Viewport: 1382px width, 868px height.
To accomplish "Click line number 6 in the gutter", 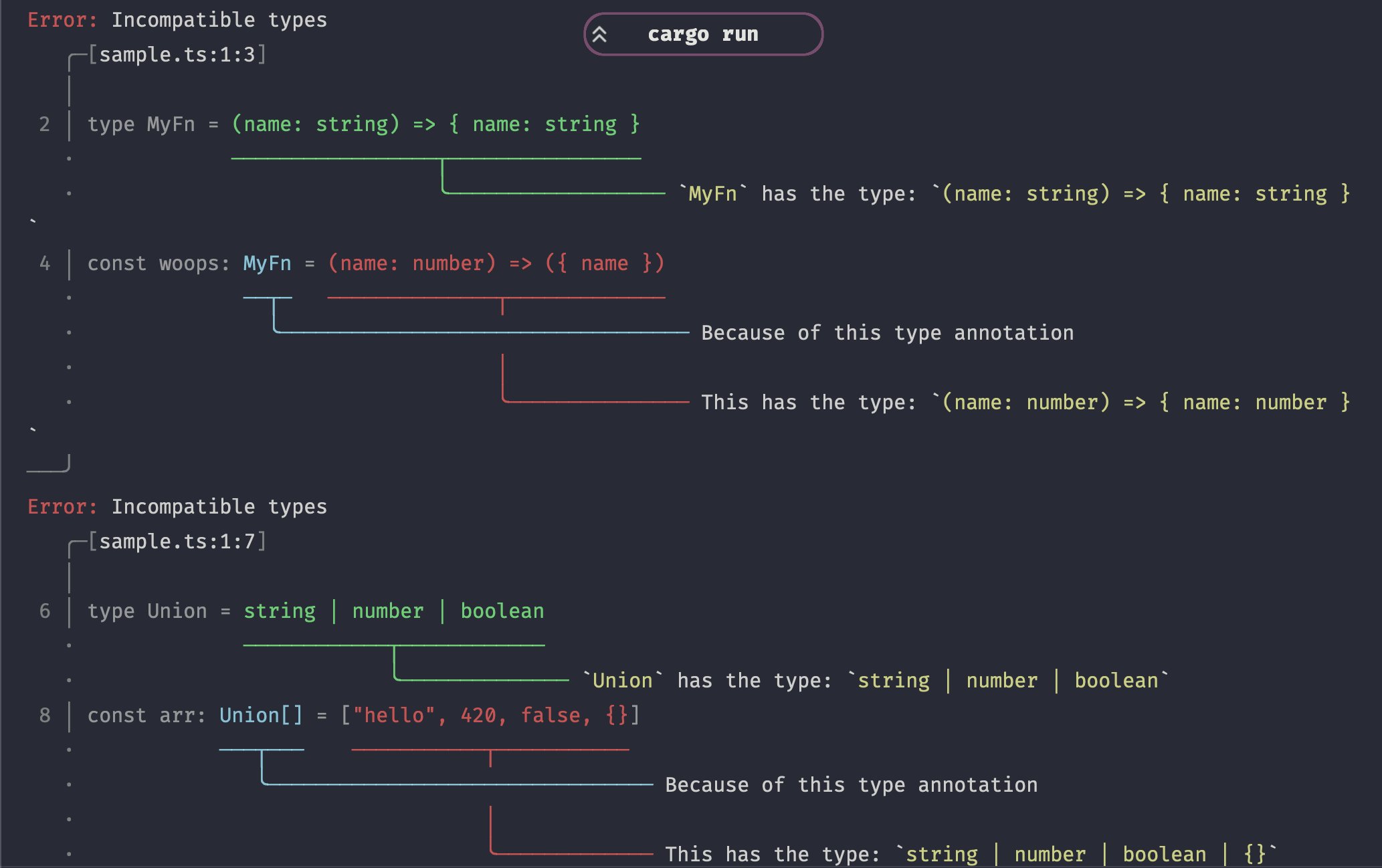I will 44,611.
